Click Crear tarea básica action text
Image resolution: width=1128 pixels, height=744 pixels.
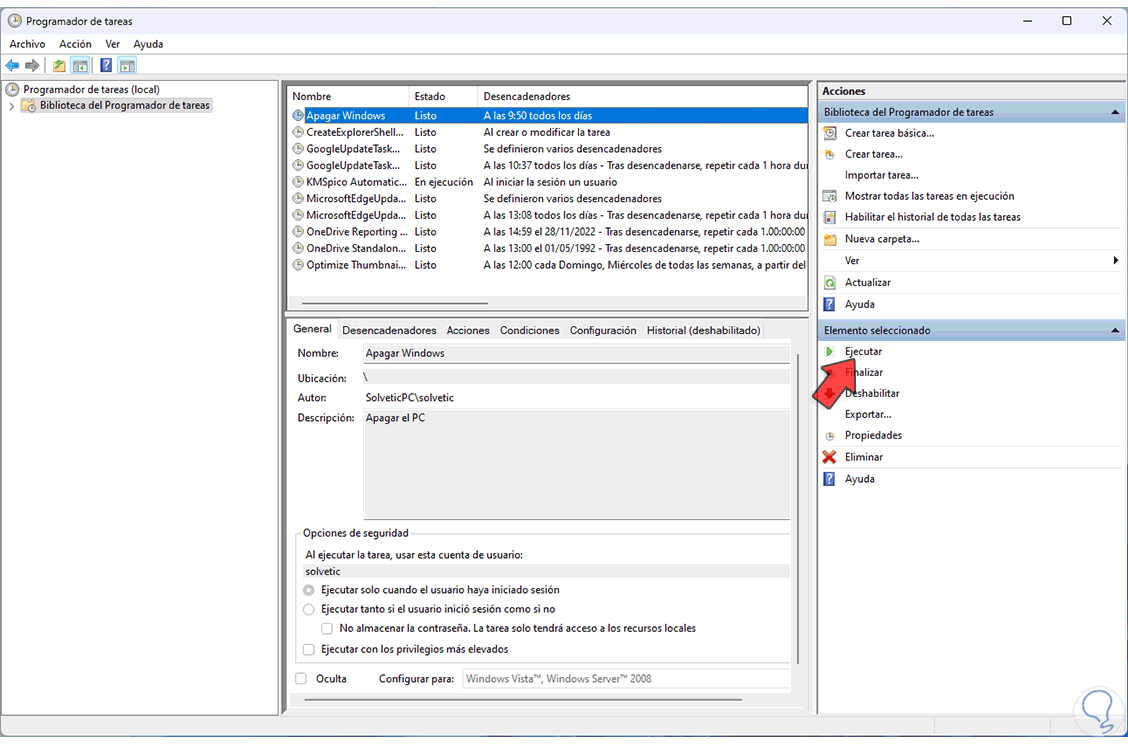pos(889,133)
